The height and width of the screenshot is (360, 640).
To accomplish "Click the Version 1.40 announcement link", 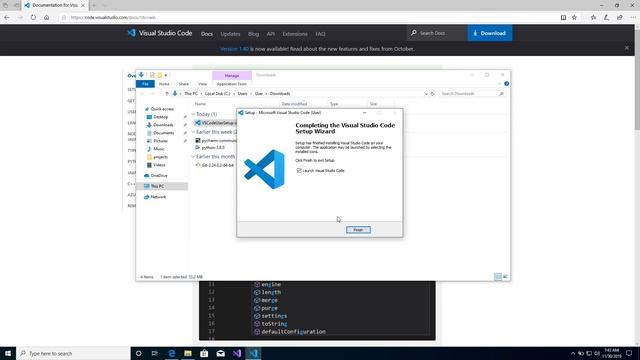I will click(234, 49).
